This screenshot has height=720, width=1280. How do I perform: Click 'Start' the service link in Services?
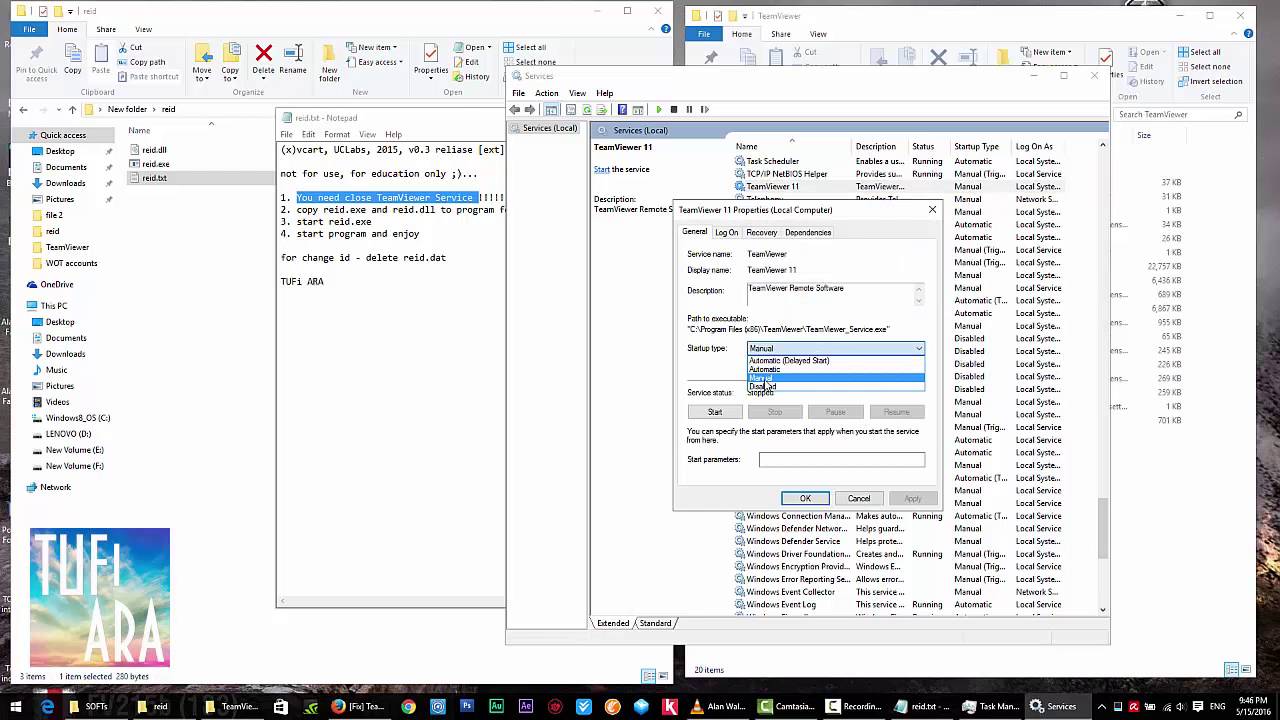(602, 169)
